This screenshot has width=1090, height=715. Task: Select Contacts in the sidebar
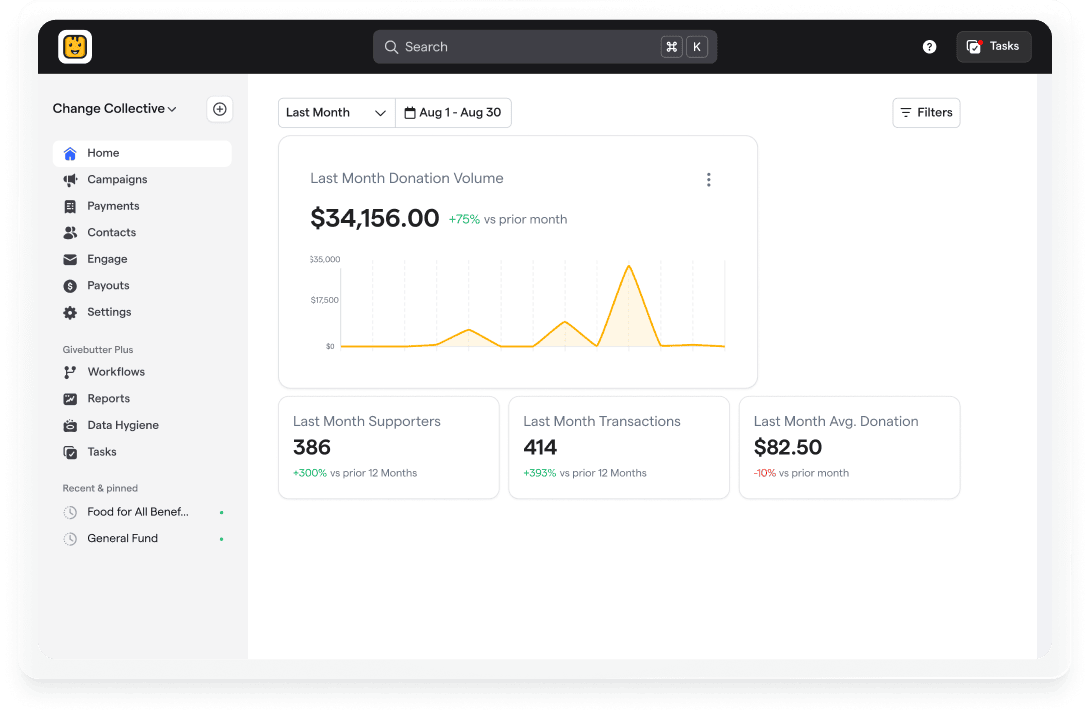point(111,233)
